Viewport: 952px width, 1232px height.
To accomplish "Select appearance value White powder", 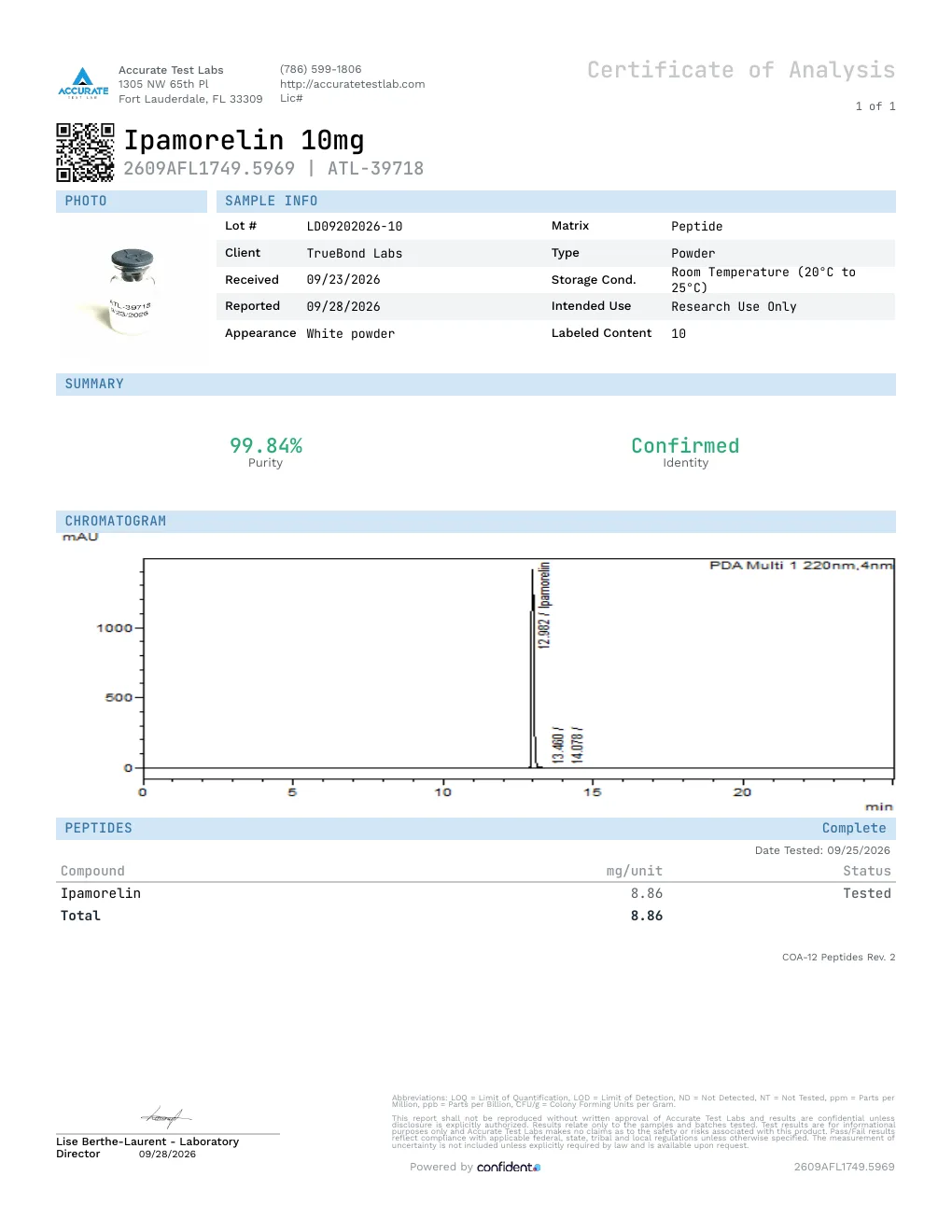I will click(351, 334).
